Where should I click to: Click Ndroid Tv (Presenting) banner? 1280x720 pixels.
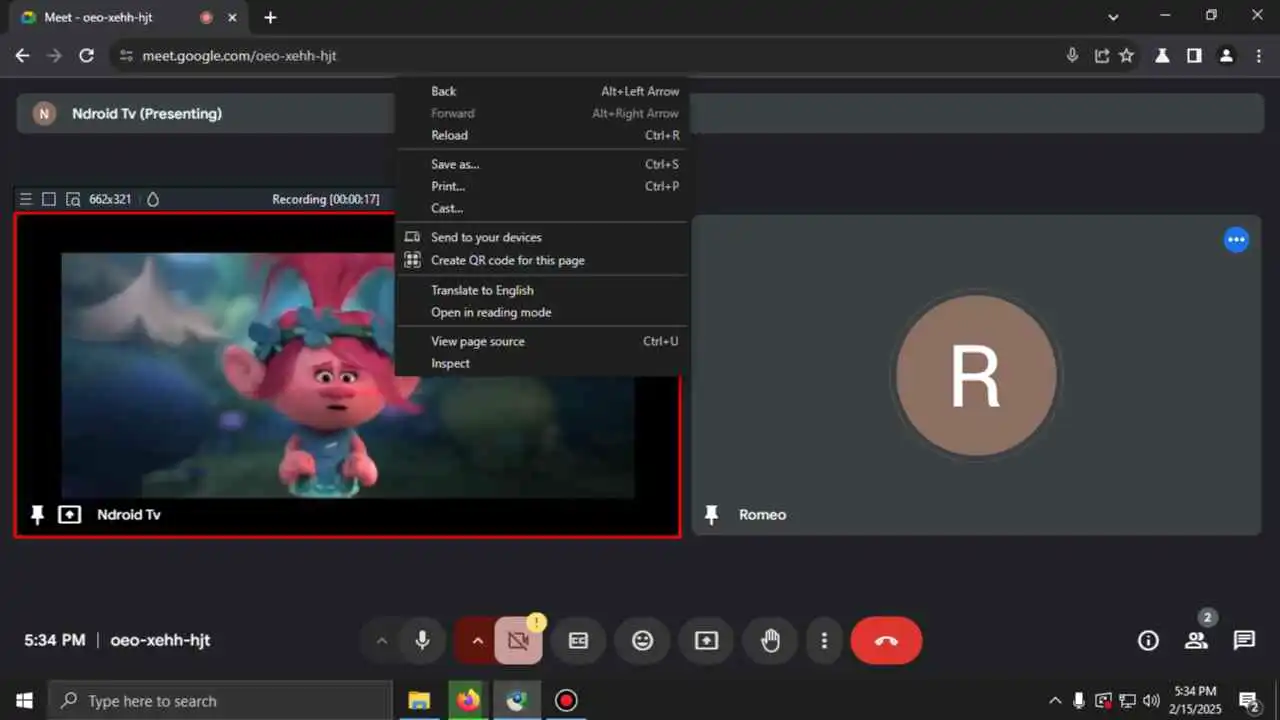[x=640, y=114]
